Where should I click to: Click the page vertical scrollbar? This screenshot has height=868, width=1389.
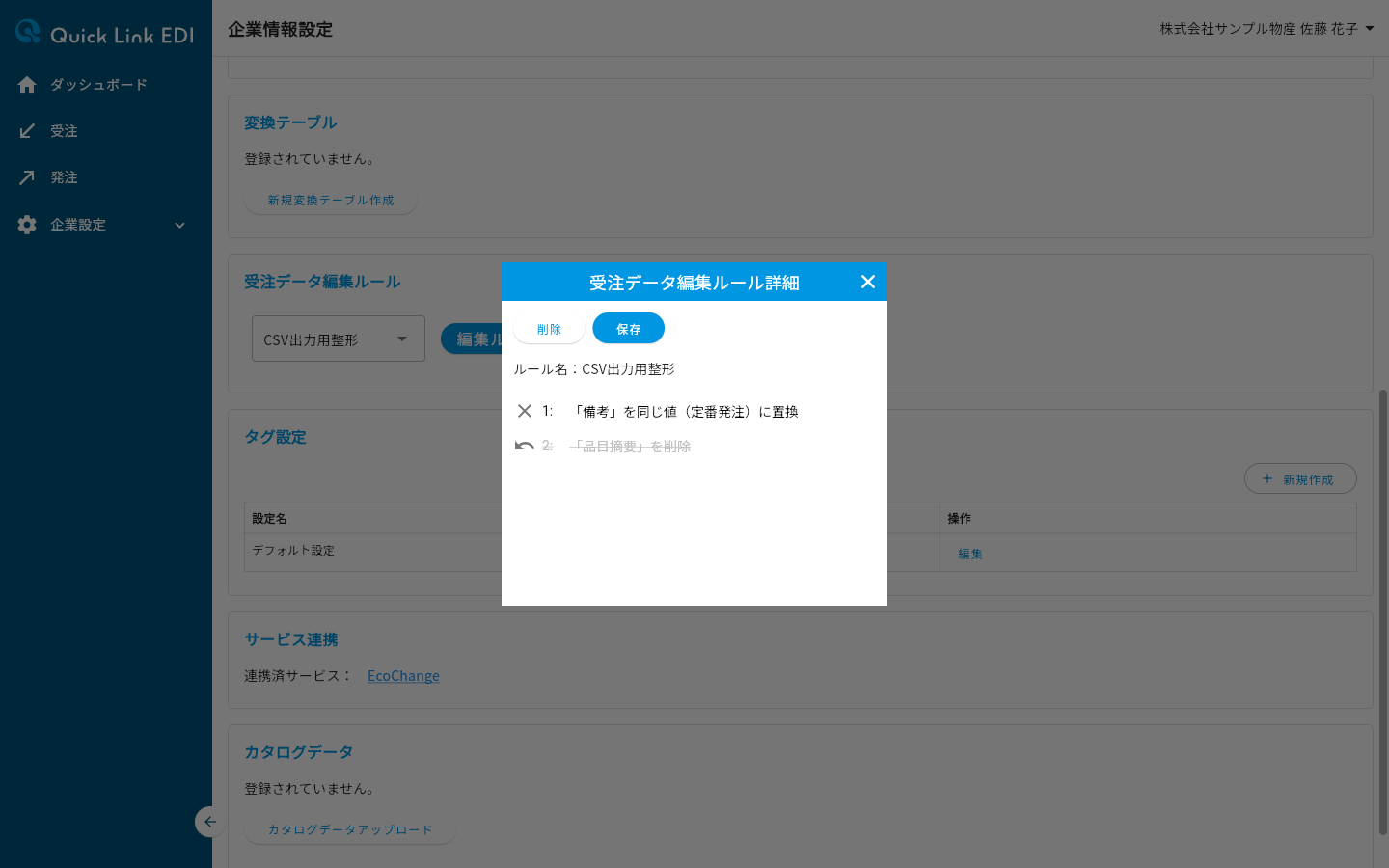(x=1383, y=611)
